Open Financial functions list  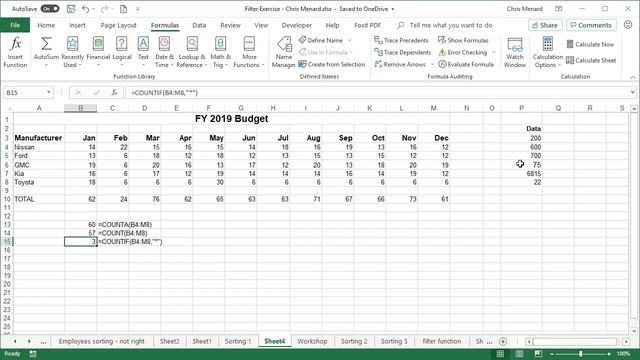(98, 52)
